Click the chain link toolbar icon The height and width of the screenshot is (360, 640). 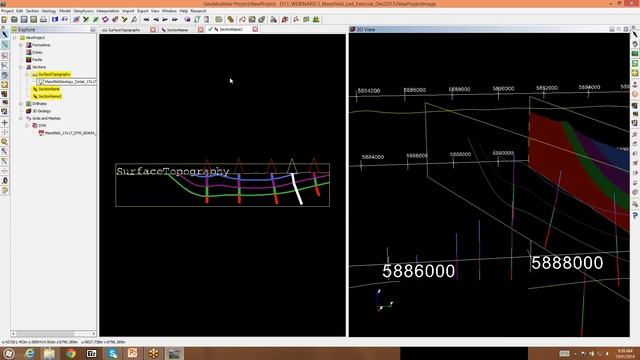pyautogui.click(x=231, y=20)
